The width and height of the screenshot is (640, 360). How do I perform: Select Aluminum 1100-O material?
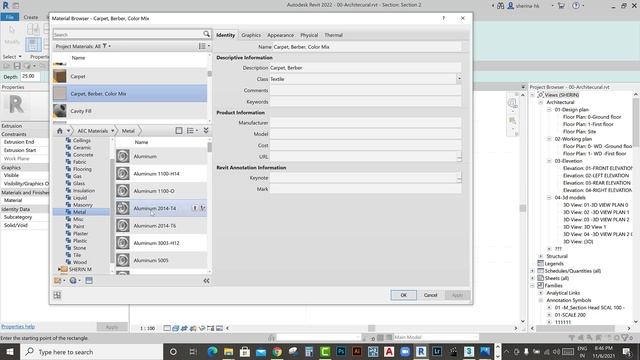(161, 191)
